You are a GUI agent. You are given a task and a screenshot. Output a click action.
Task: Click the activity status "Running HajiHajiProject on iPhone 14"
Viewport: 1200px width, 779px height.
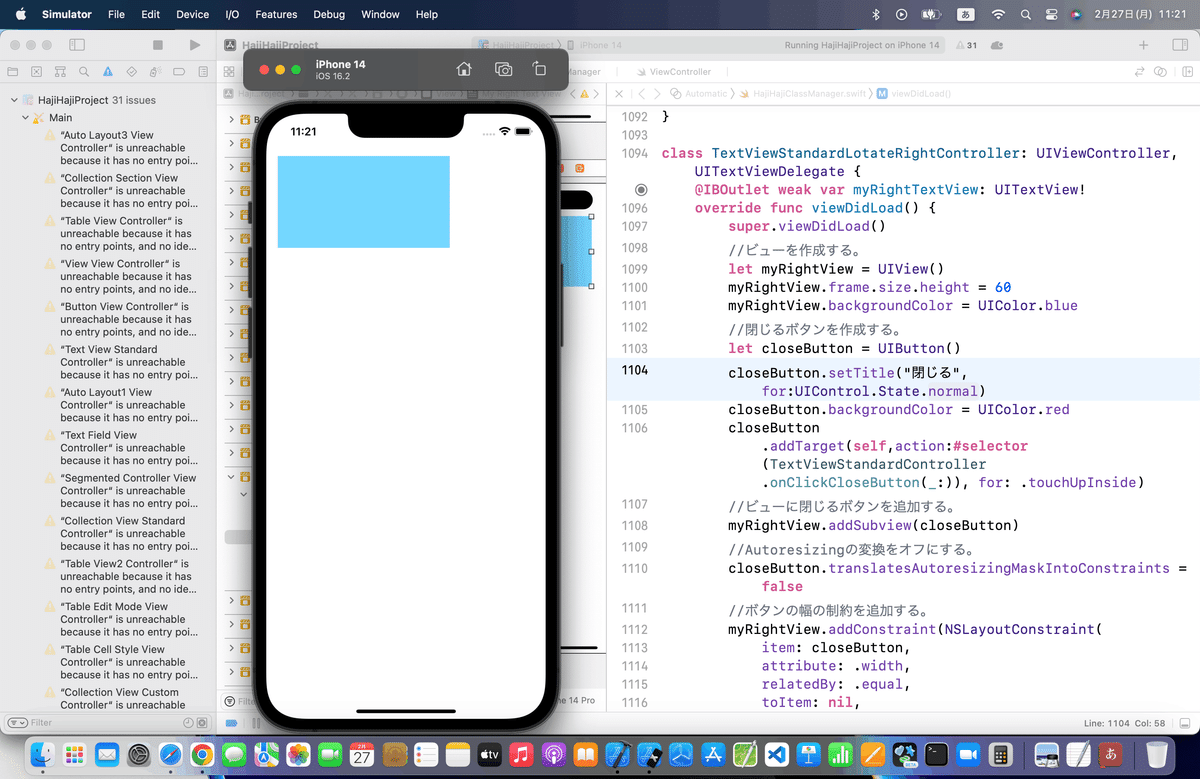pyautogui.click(x=862, y=46)
